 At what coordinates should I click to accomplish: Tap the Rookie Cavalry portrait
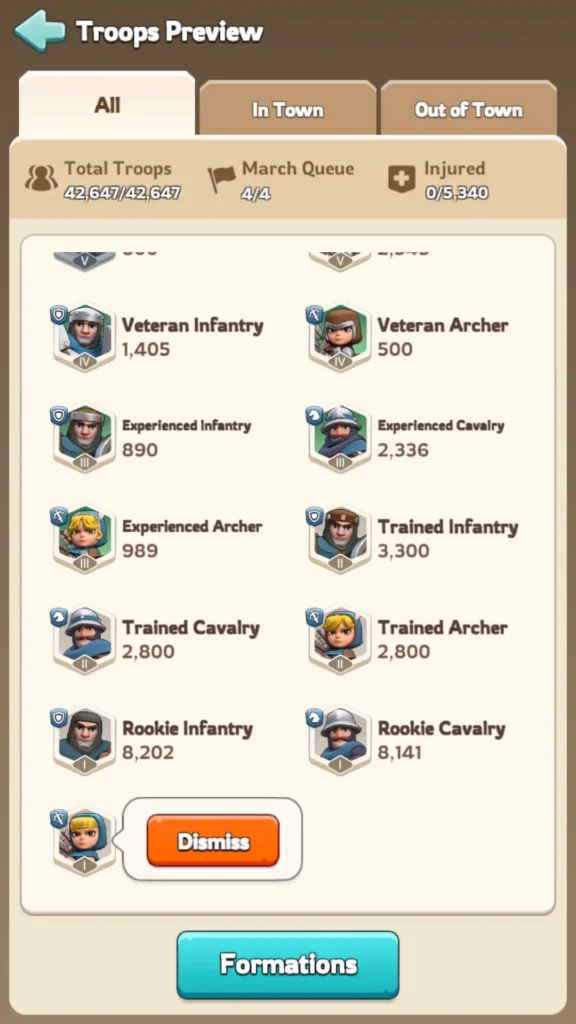click(x=339, y=741)
